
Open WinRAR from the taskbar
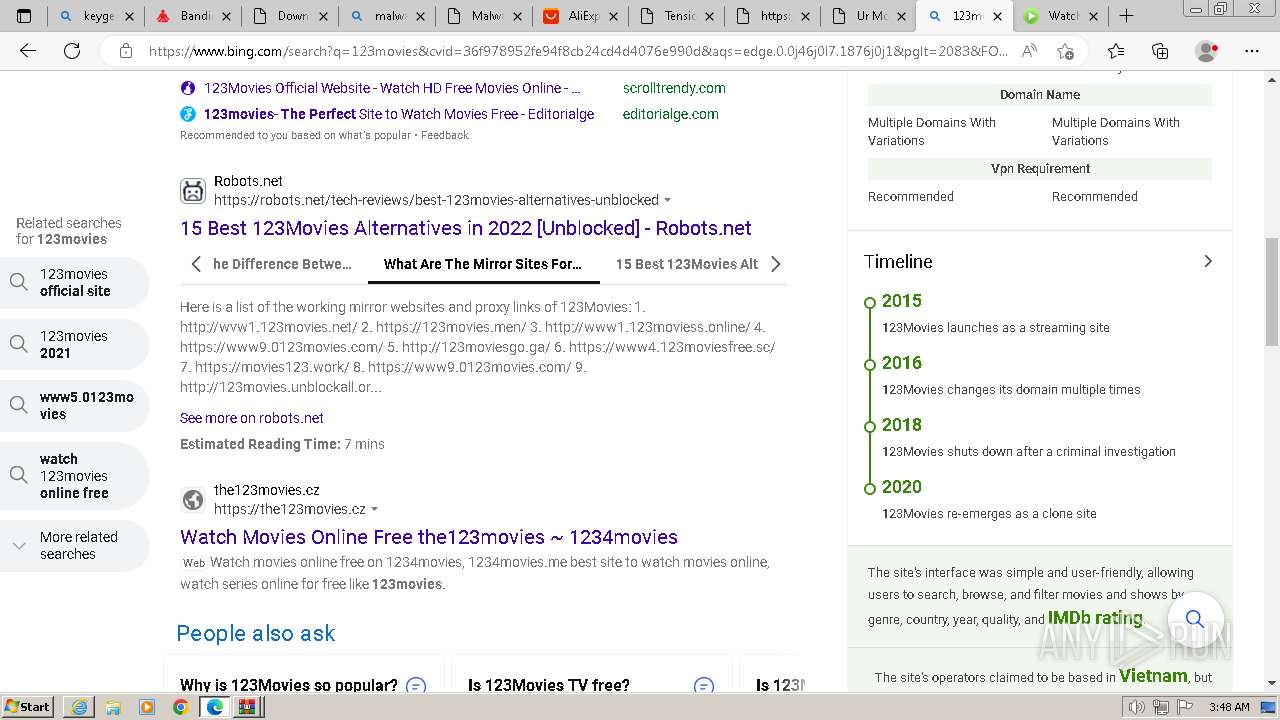click(x=247, y=707)
